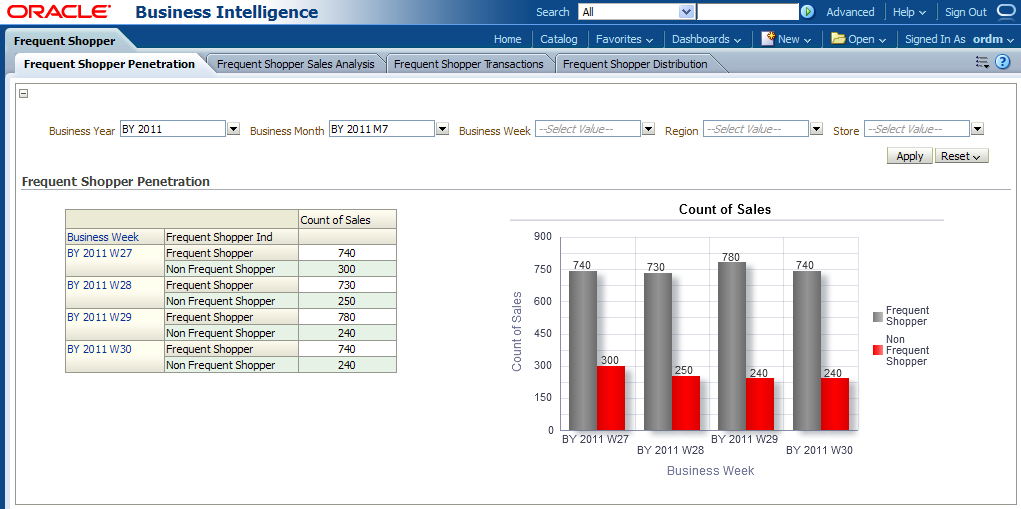Click the Apply button

click(909, 156)
